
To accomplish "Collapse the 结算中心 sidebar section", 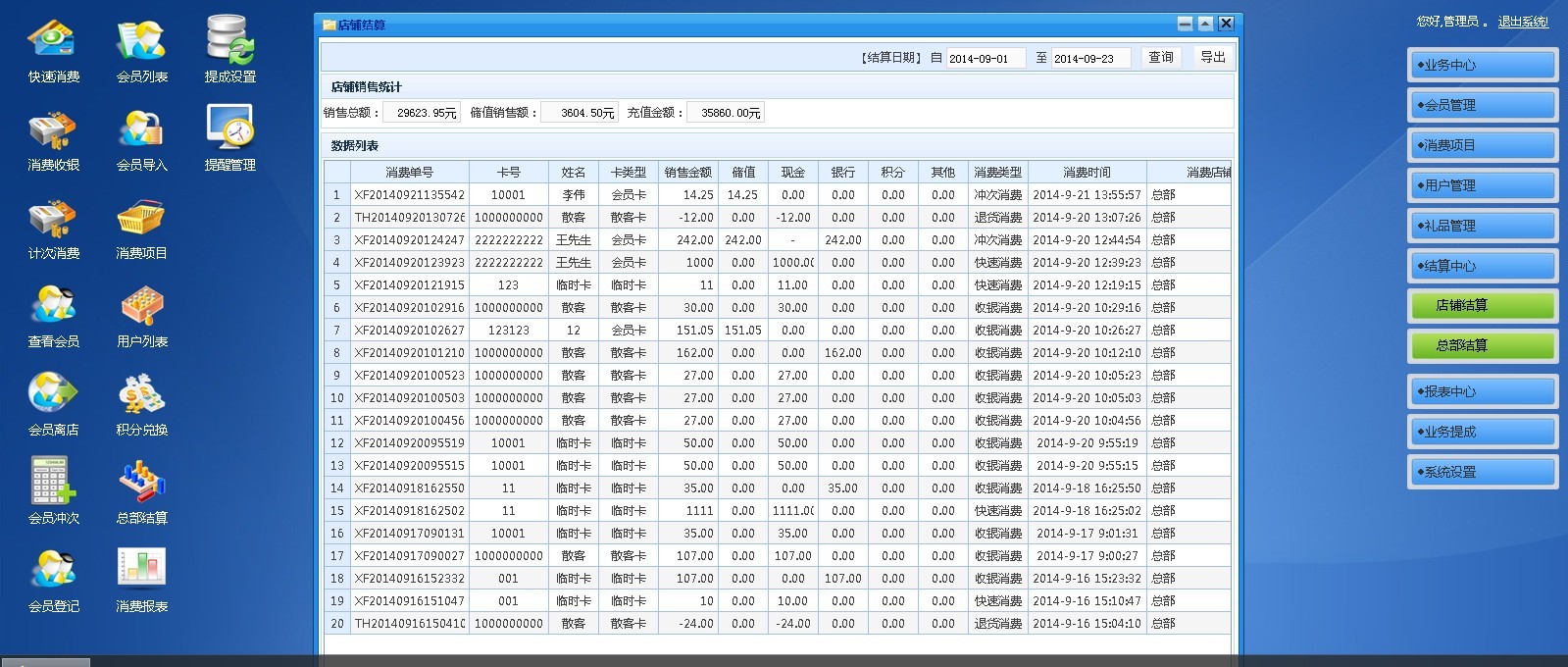I will tap(1482, 266).
